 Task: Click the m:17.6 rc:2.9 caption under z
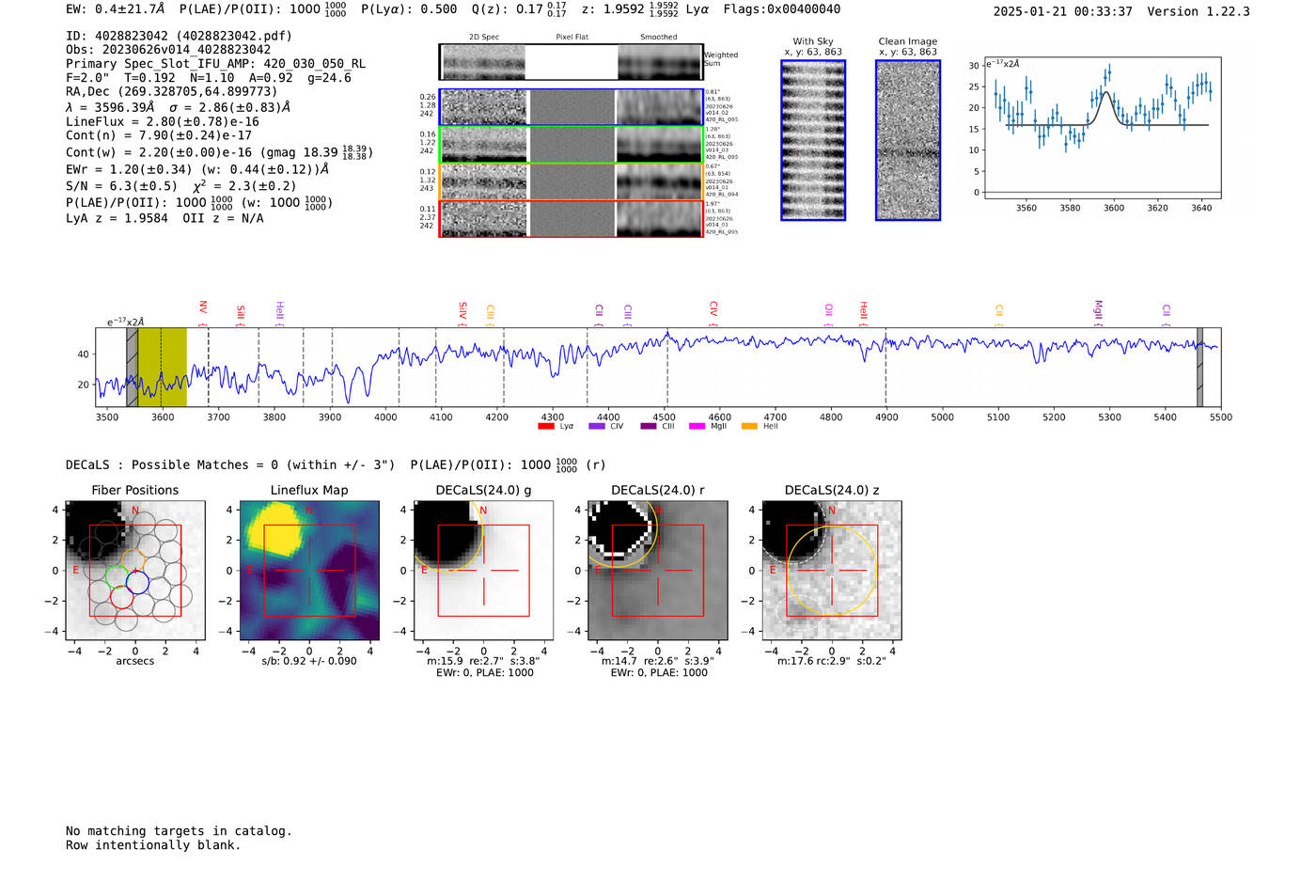[832, 661]
